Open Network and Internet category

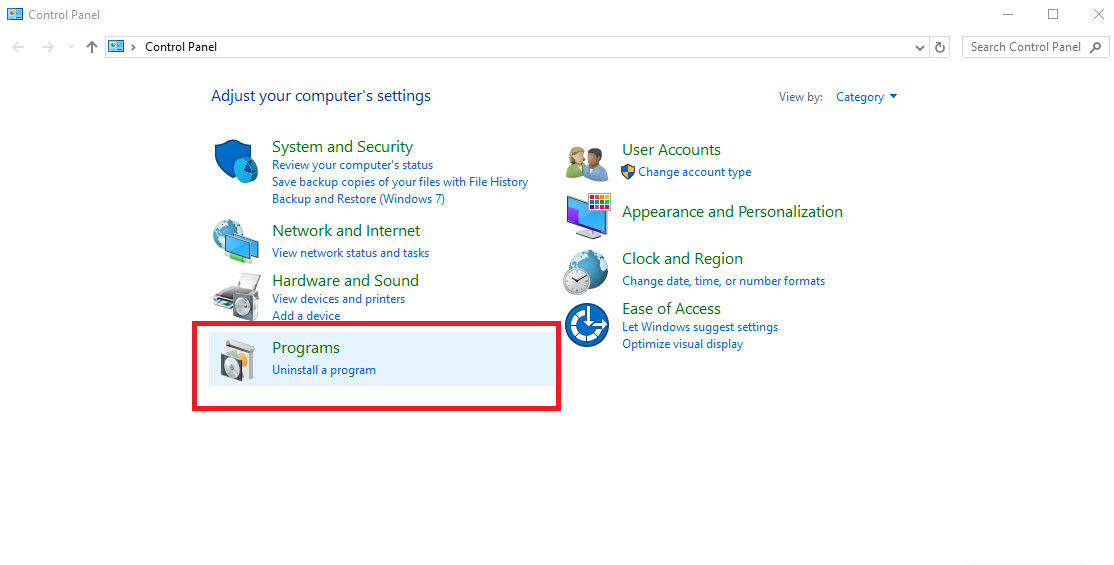(346, 230)
